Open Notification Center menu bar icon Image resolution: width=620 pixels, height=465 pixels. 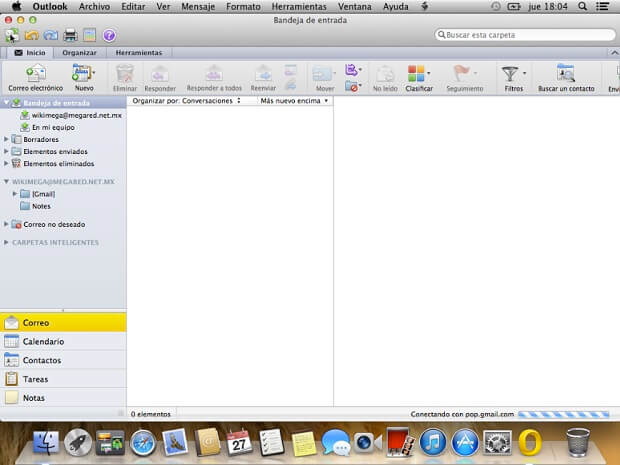point(602,6)
